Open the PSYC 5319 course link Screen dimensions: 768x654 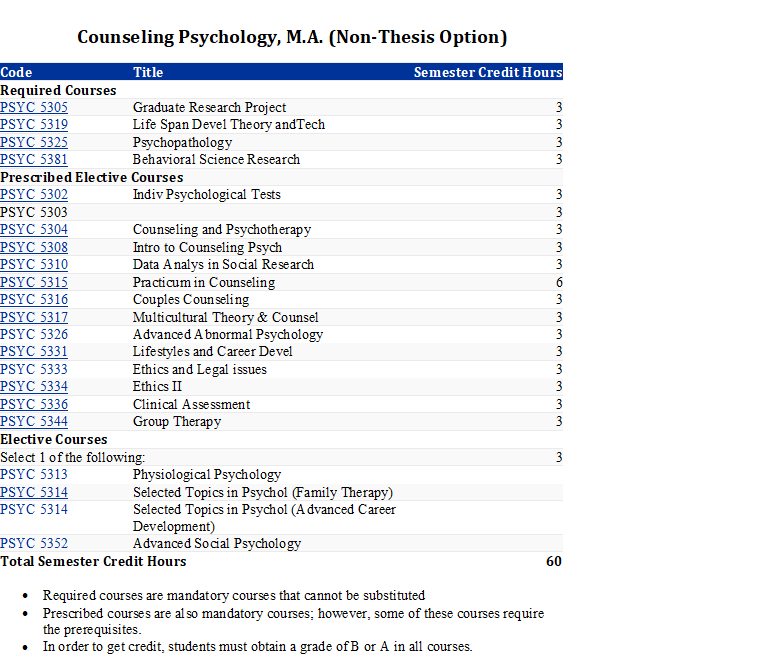(x=34, y=124)
